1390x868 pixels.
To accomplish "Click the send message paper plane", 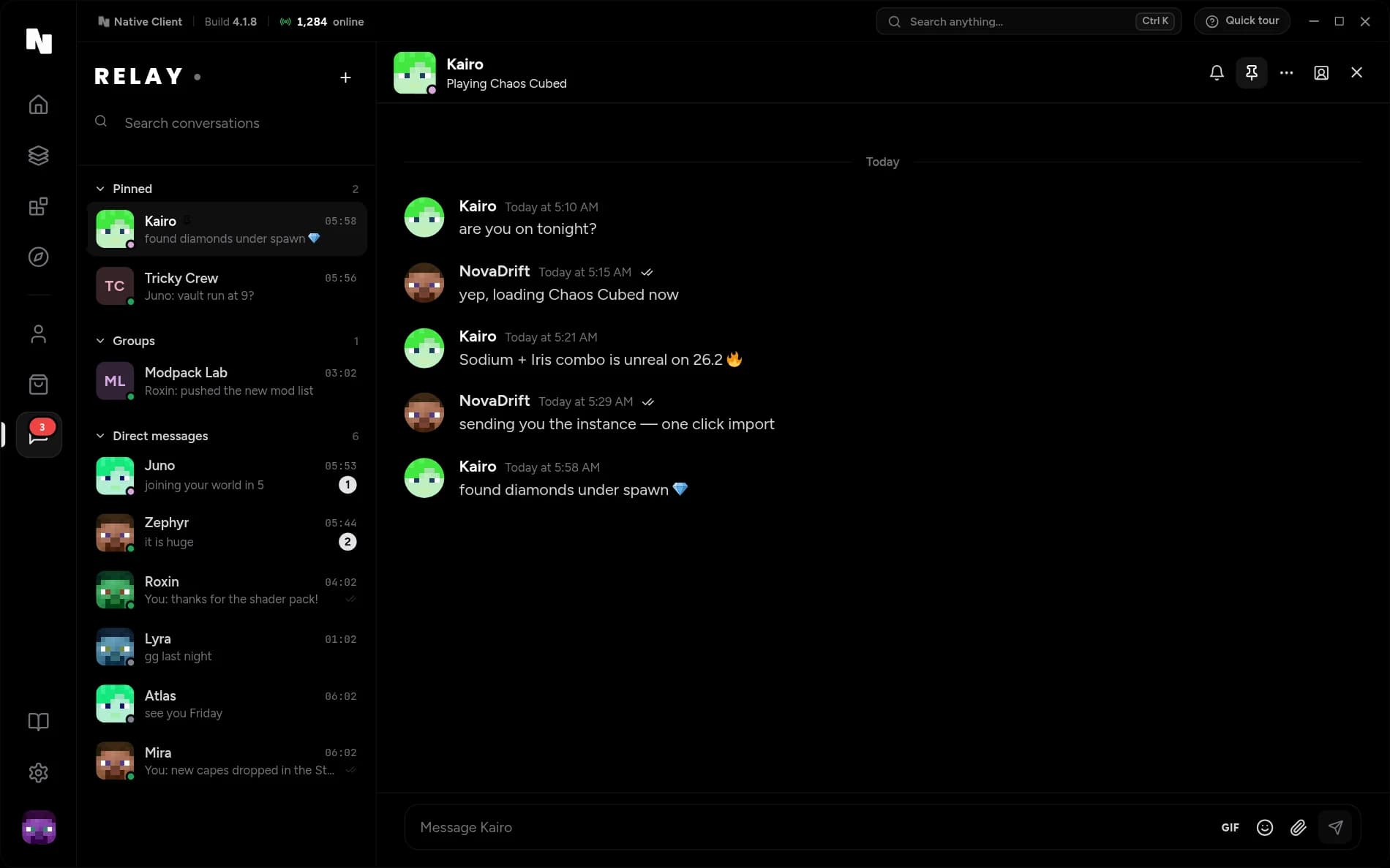I will [x=1335, y=827].
